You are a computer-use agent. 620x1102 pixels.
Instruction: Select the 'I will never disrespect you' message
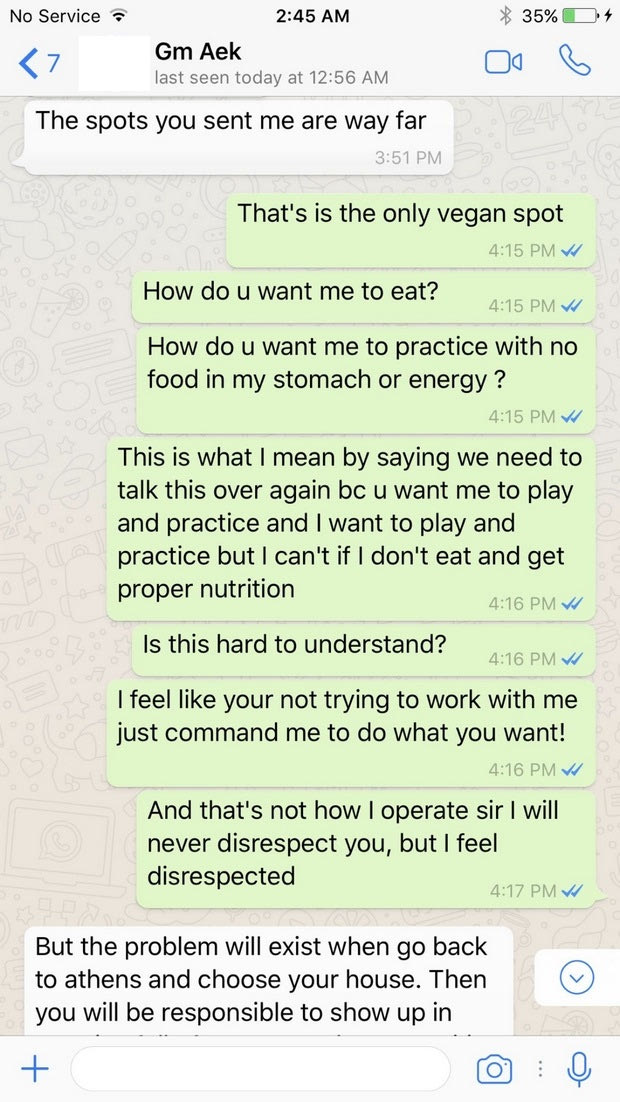pyautogui.click(x=366, y=849)
